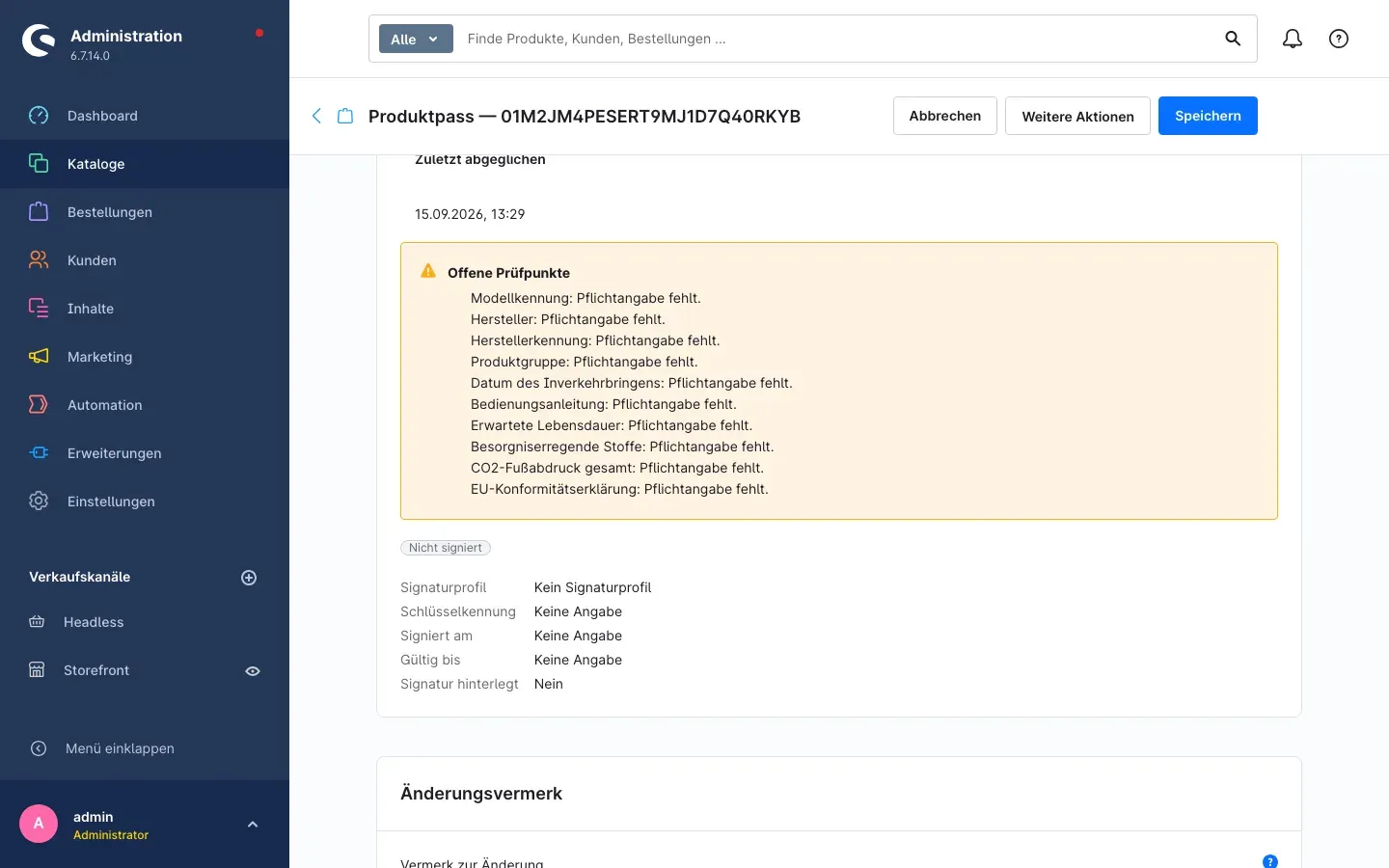Click the Headless basket icon
Image resolution: width=1389 pixels, height=868 pixels.
[x=37, y=622]
